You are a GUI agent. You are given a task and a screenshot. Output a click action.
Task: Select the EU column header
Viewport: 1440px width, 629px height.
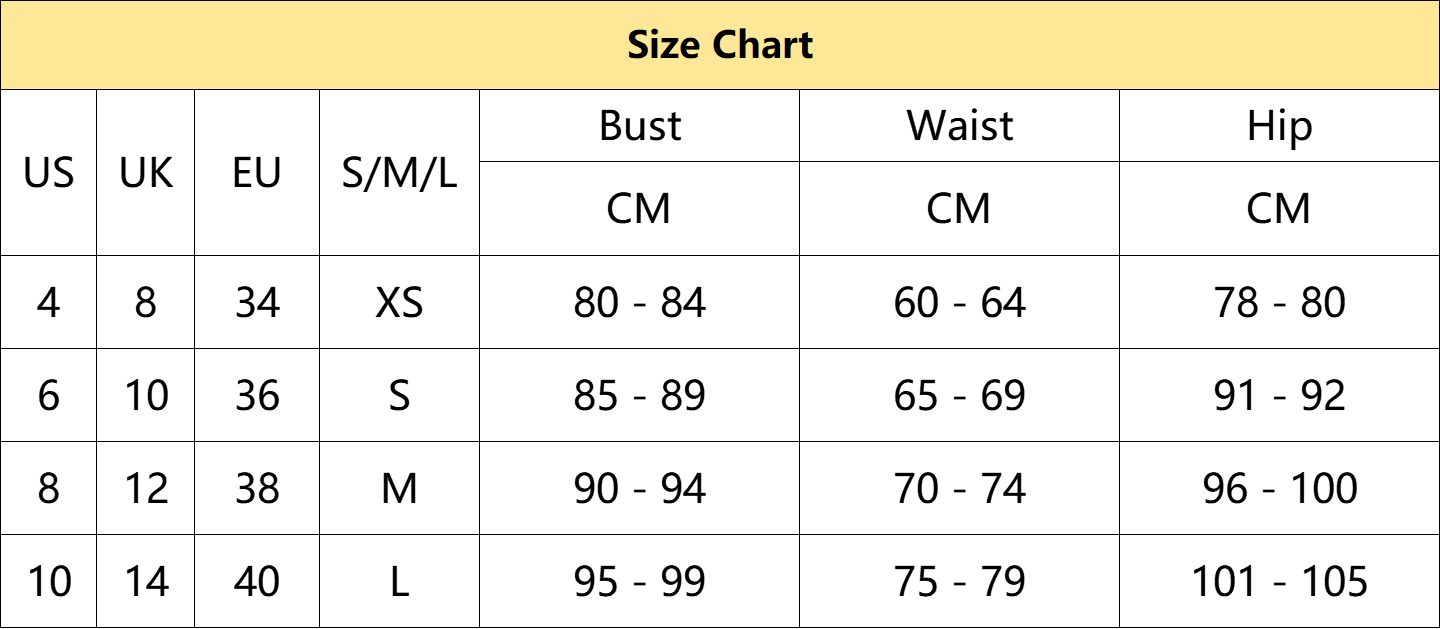click(x=257, y=173)
